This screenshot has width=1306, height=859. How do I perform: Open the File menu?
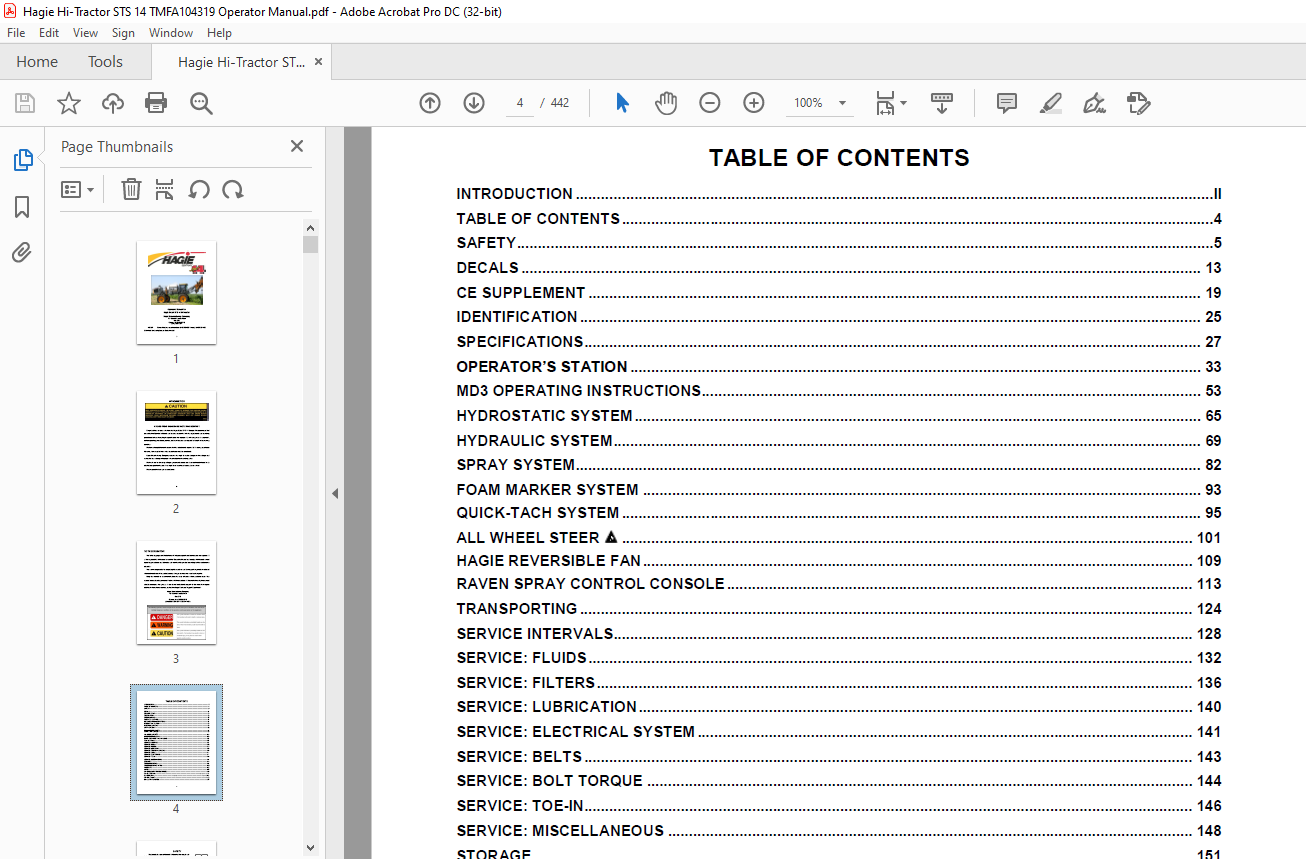click(x=16, y=33)
